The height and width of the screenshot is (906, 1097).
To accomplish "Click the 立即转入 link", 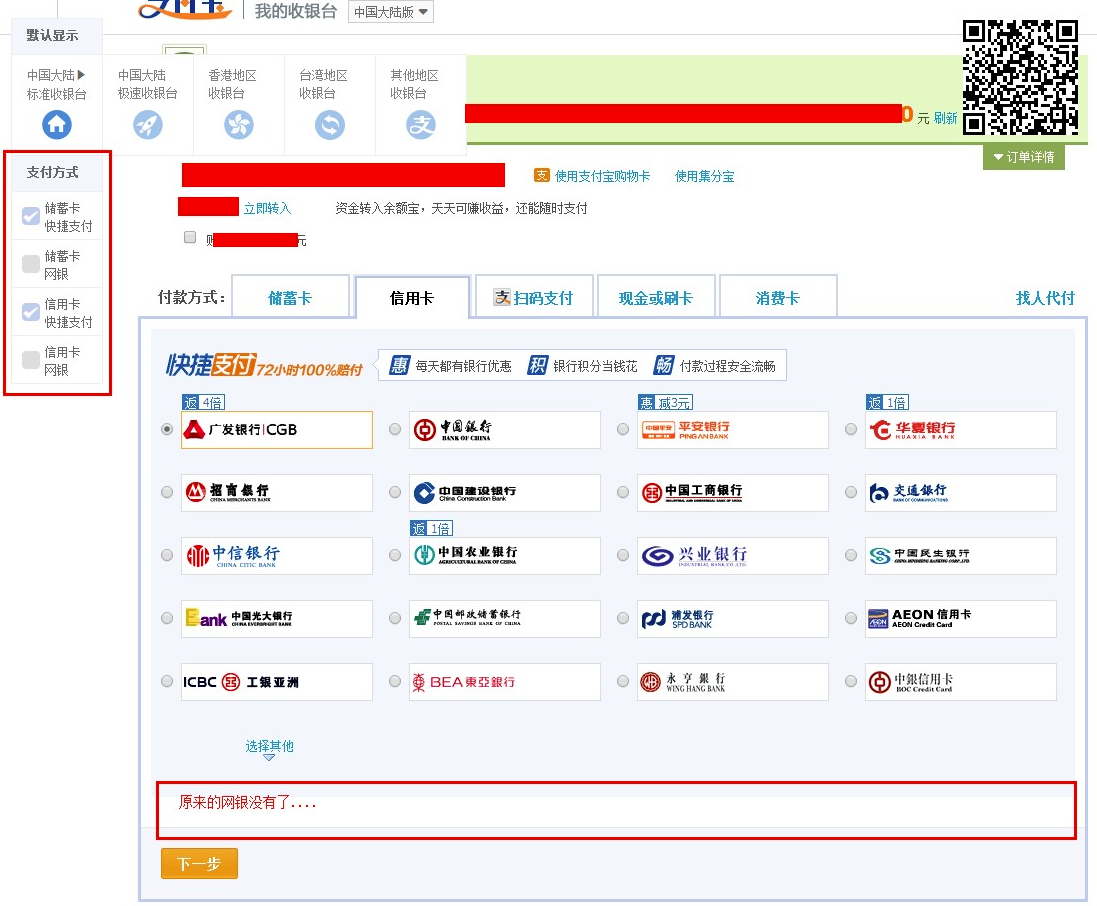I will click(x=267, y=208).
